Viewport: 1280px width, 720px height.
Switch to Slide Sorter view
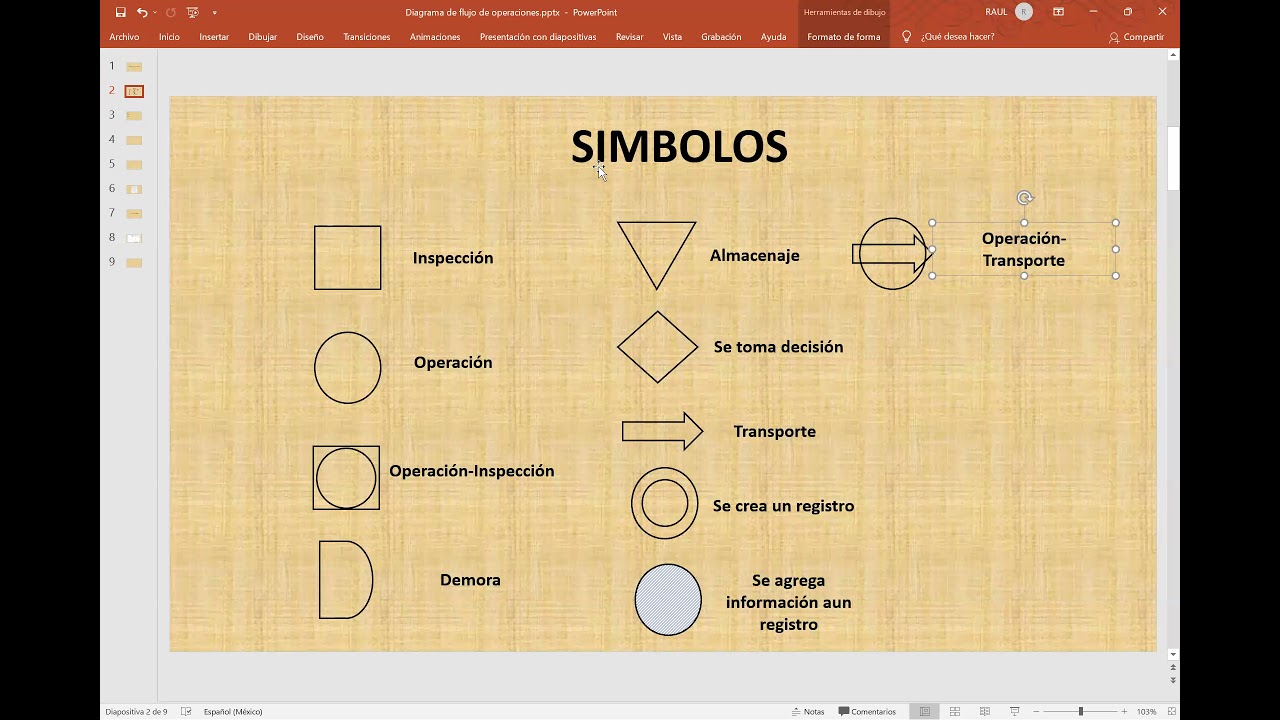(955, 712)
